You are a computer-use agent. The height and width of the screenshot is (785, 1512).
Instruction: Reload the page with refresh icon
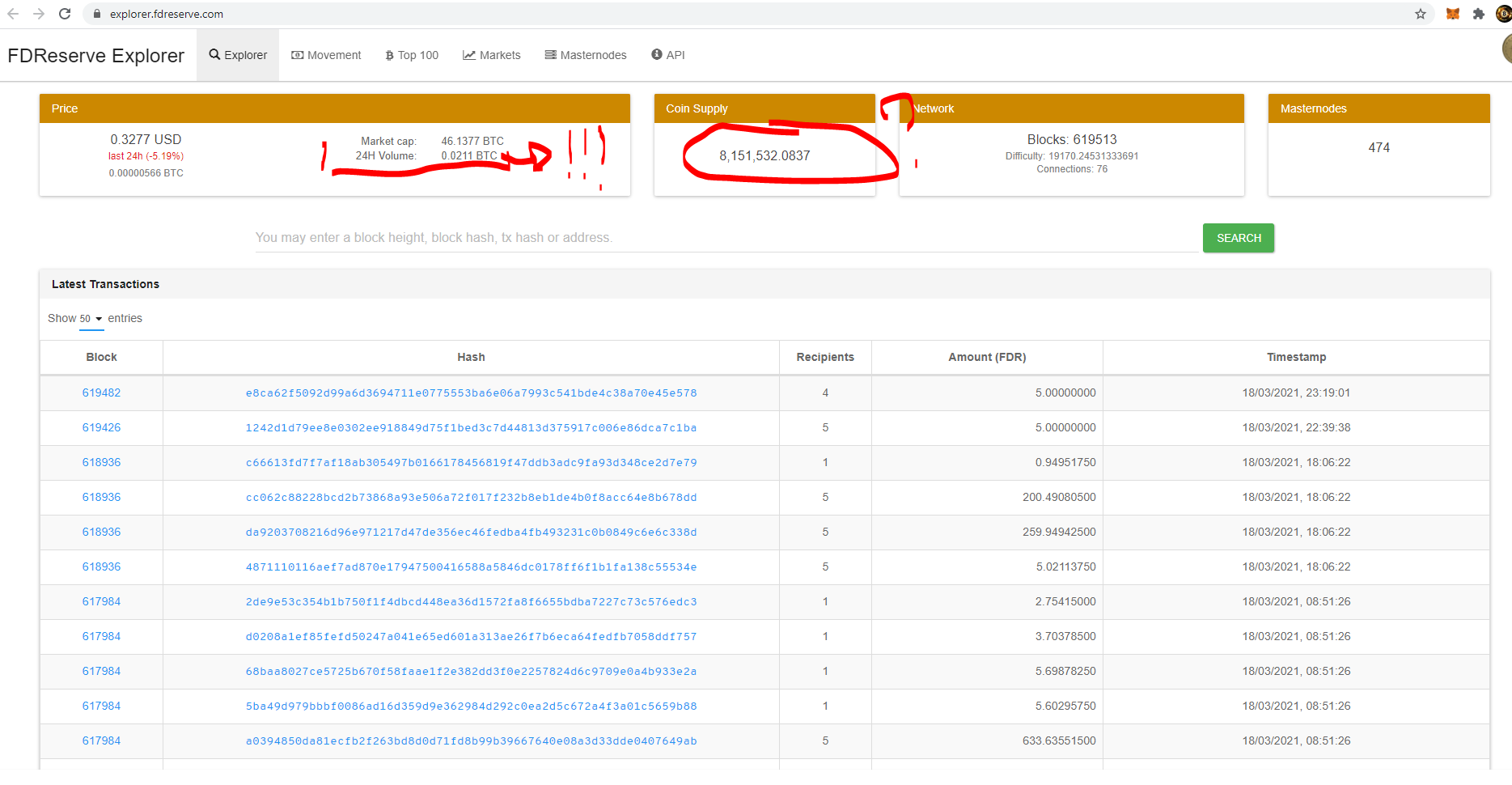[65, 14]
